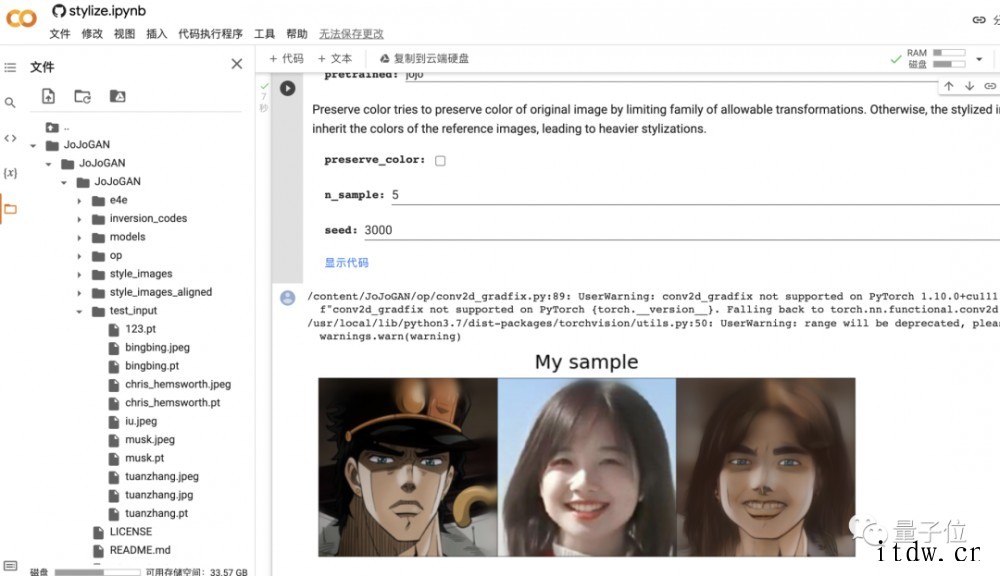Toggle the preserve_color checkbox

pyautogui.click(x=440, y=161)
